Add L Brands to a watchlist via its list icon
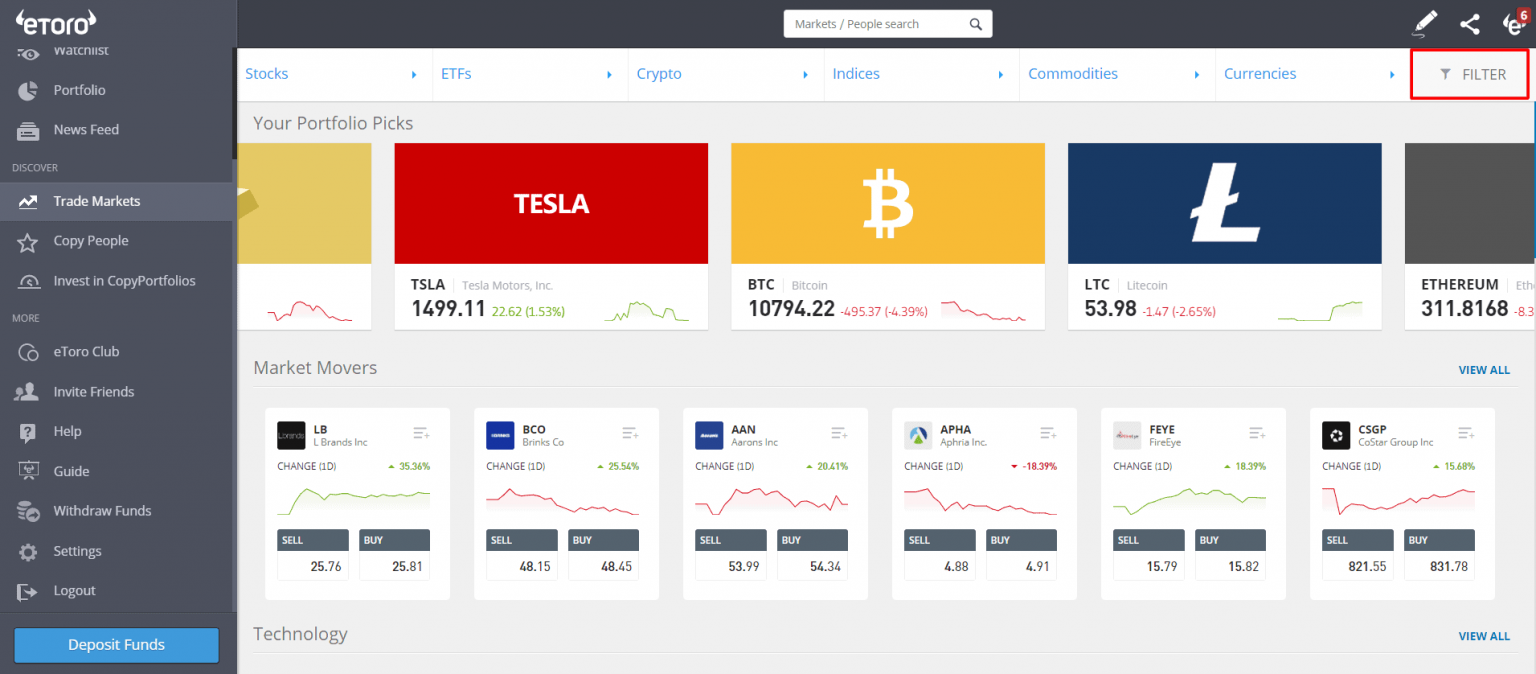 click(x=421, y=432)
